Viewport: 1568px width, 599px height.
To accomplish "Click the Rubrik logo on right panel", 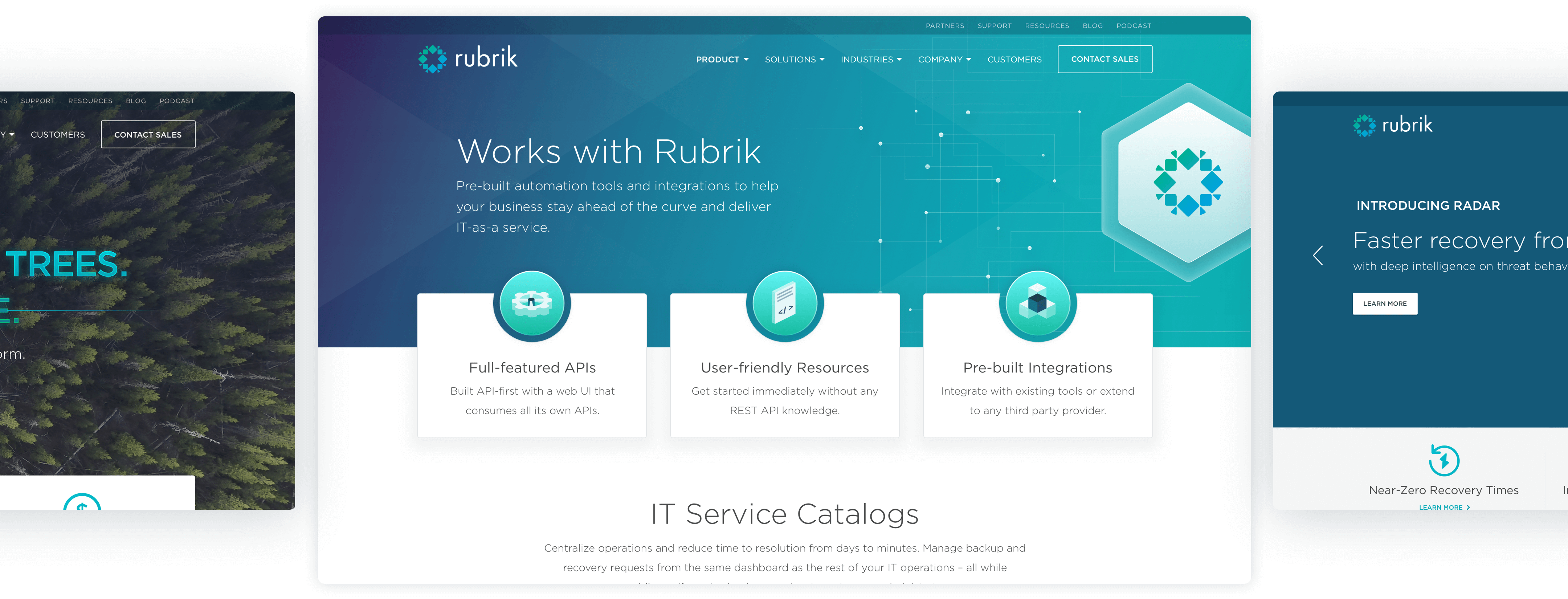I will pos(1392,125).
